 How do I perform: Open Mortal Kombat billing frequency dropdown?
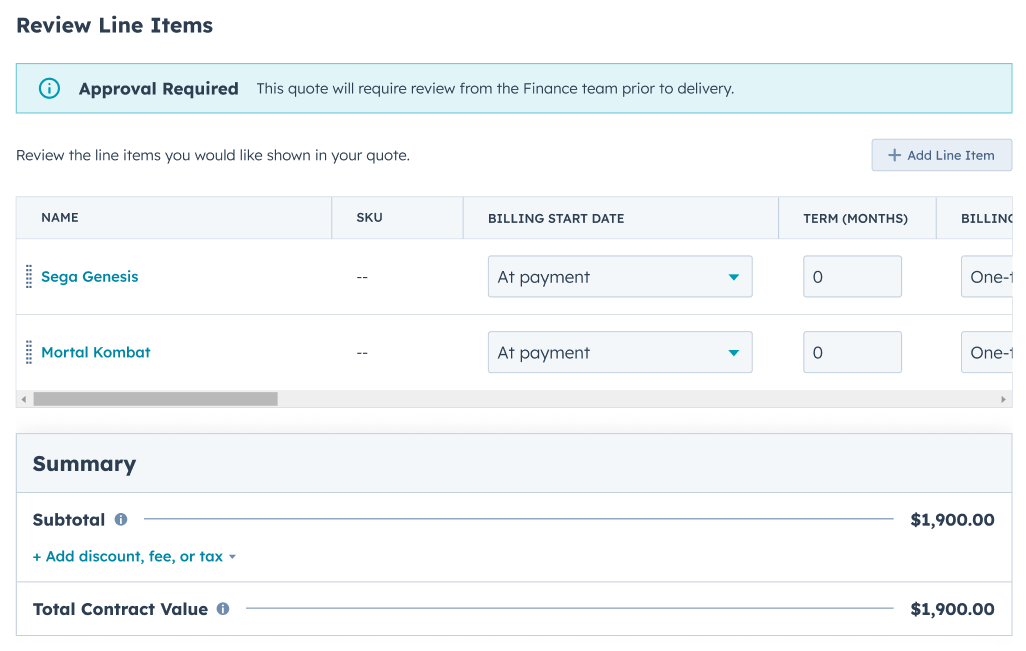[986, 353]
